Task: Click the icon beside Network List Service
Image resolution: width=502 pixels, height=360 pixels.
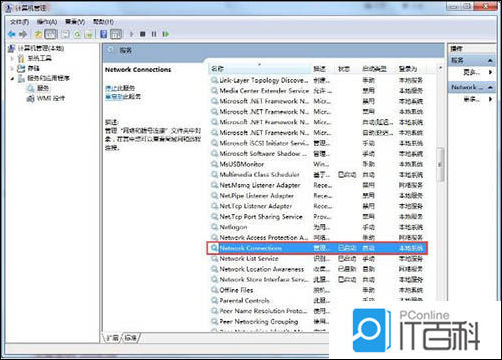Action: [214, 258]
